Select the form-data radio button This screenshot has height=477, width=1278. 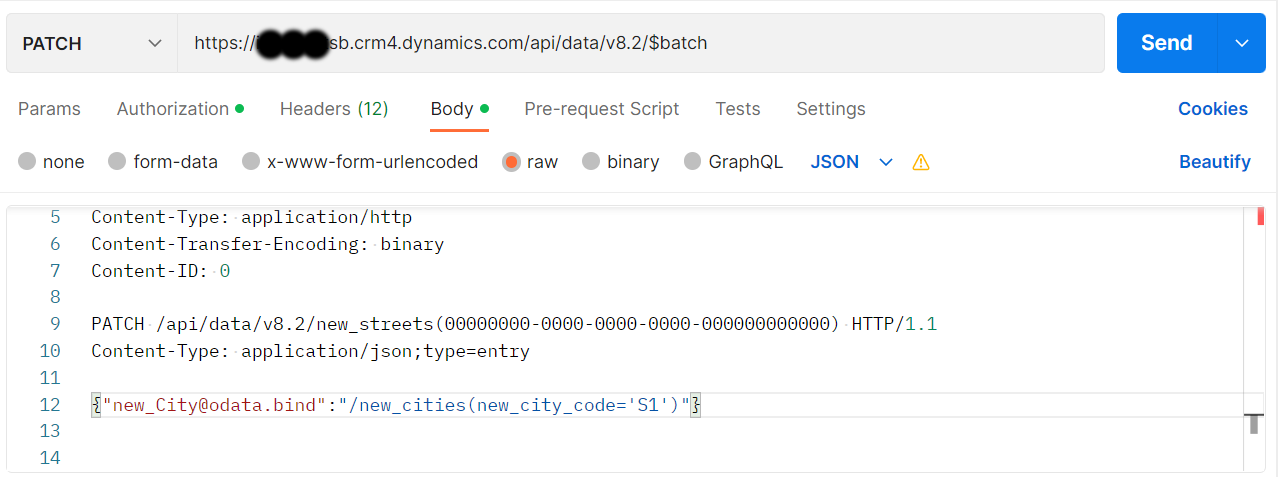pos(117,162)
